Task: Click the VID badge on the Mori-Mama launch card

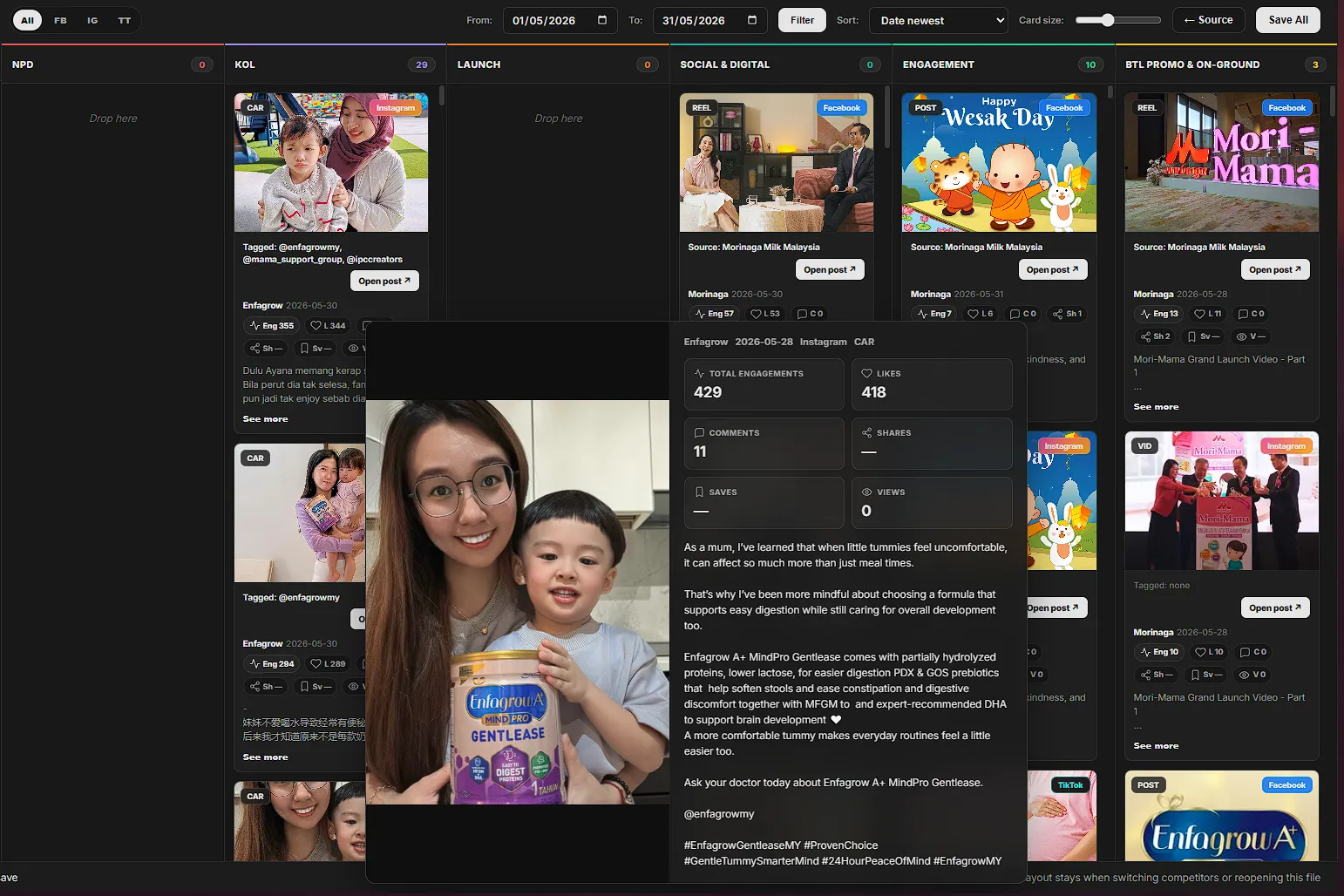Action: click(1144, 446)
